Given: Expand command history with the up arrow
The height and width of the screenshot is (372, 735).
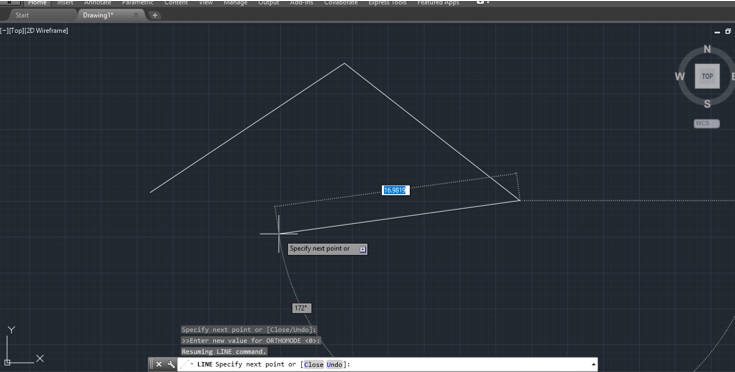Looking at the screenshot, I should click(593, 364).
